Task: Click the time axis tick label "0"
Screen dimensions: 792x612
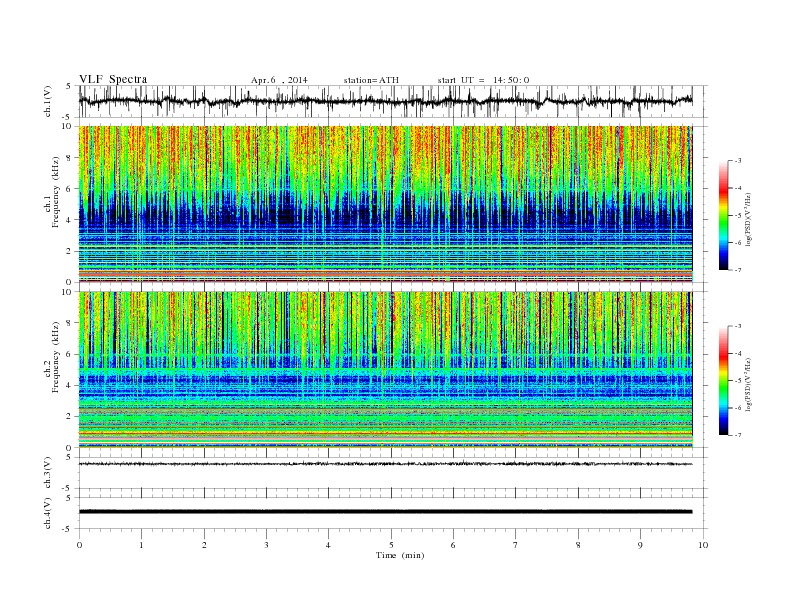Action: 79,545
